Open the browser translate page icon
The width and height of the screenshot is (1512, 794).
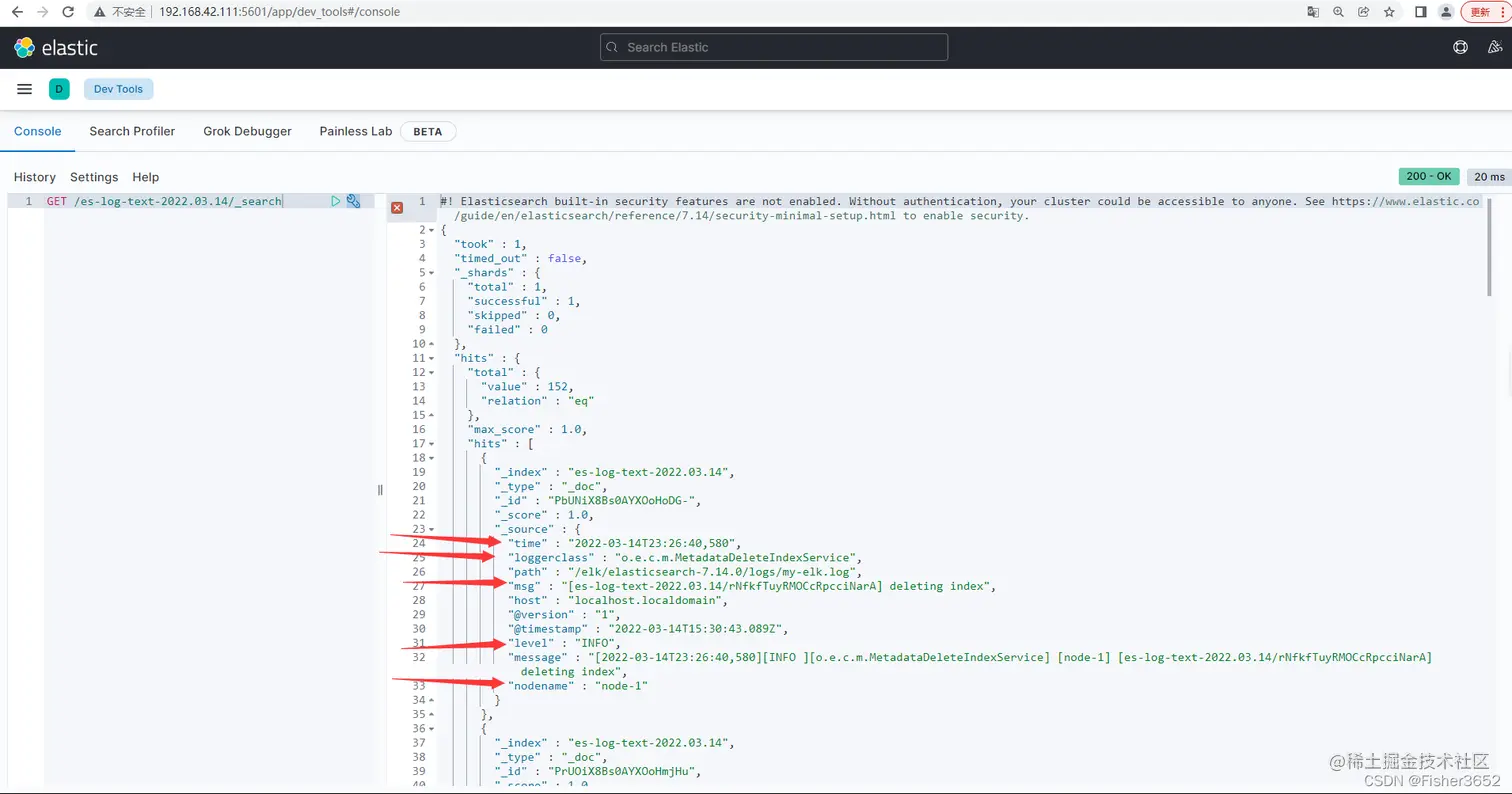point(1313,12)
